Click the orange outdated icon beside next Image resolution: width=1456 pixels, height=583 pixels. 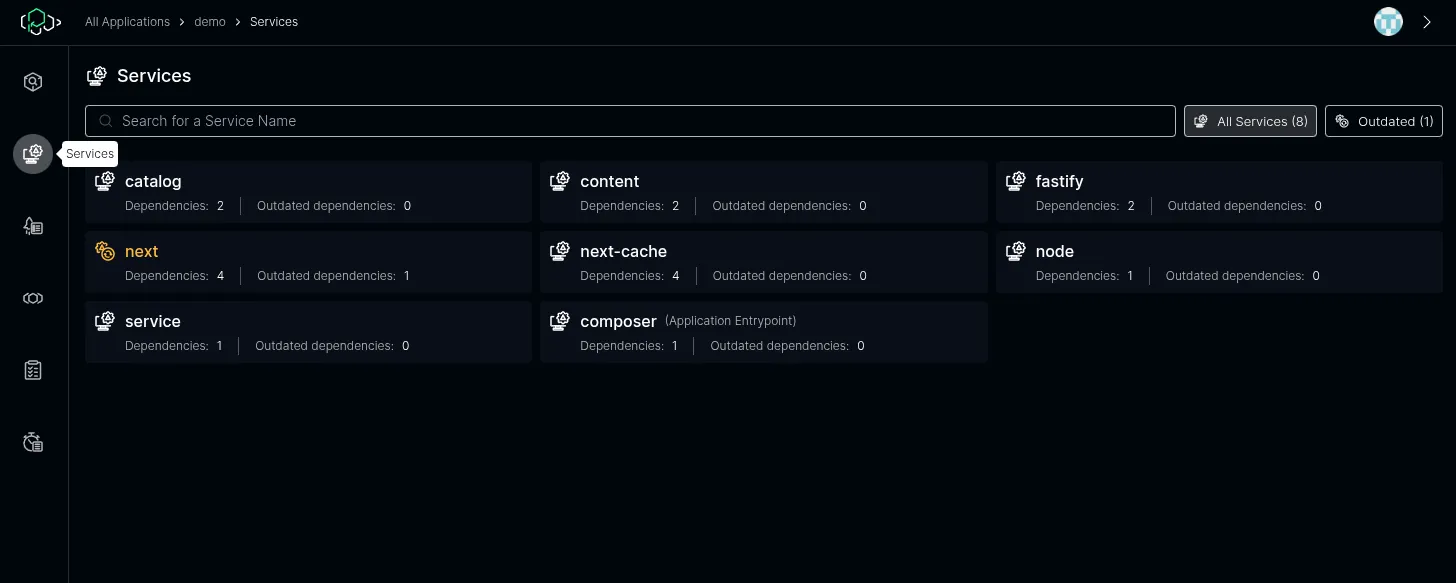105,251
